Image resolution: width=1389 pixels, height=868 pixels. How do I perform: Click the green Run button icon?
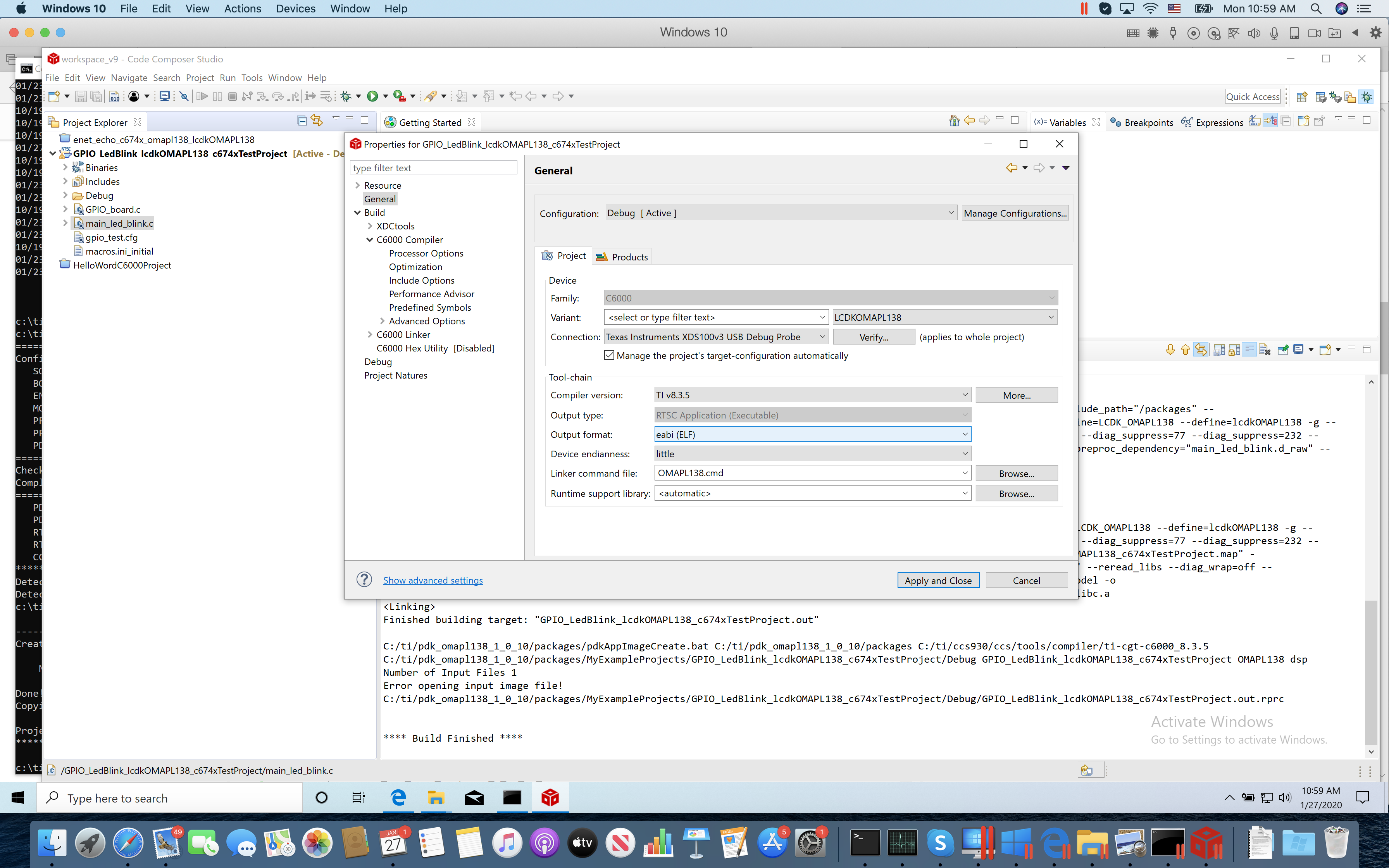click(372, 96)
